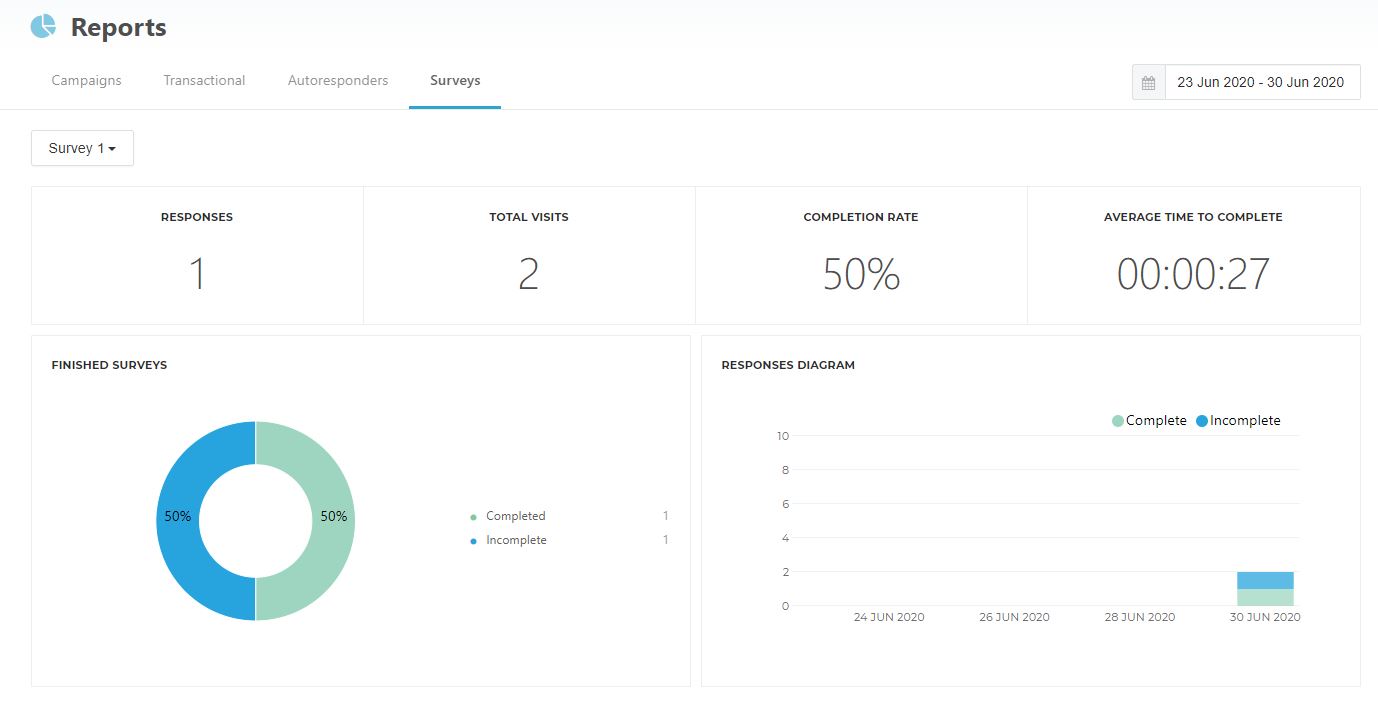Click the Incomplete legend entry in Finished Surveys

515,540
